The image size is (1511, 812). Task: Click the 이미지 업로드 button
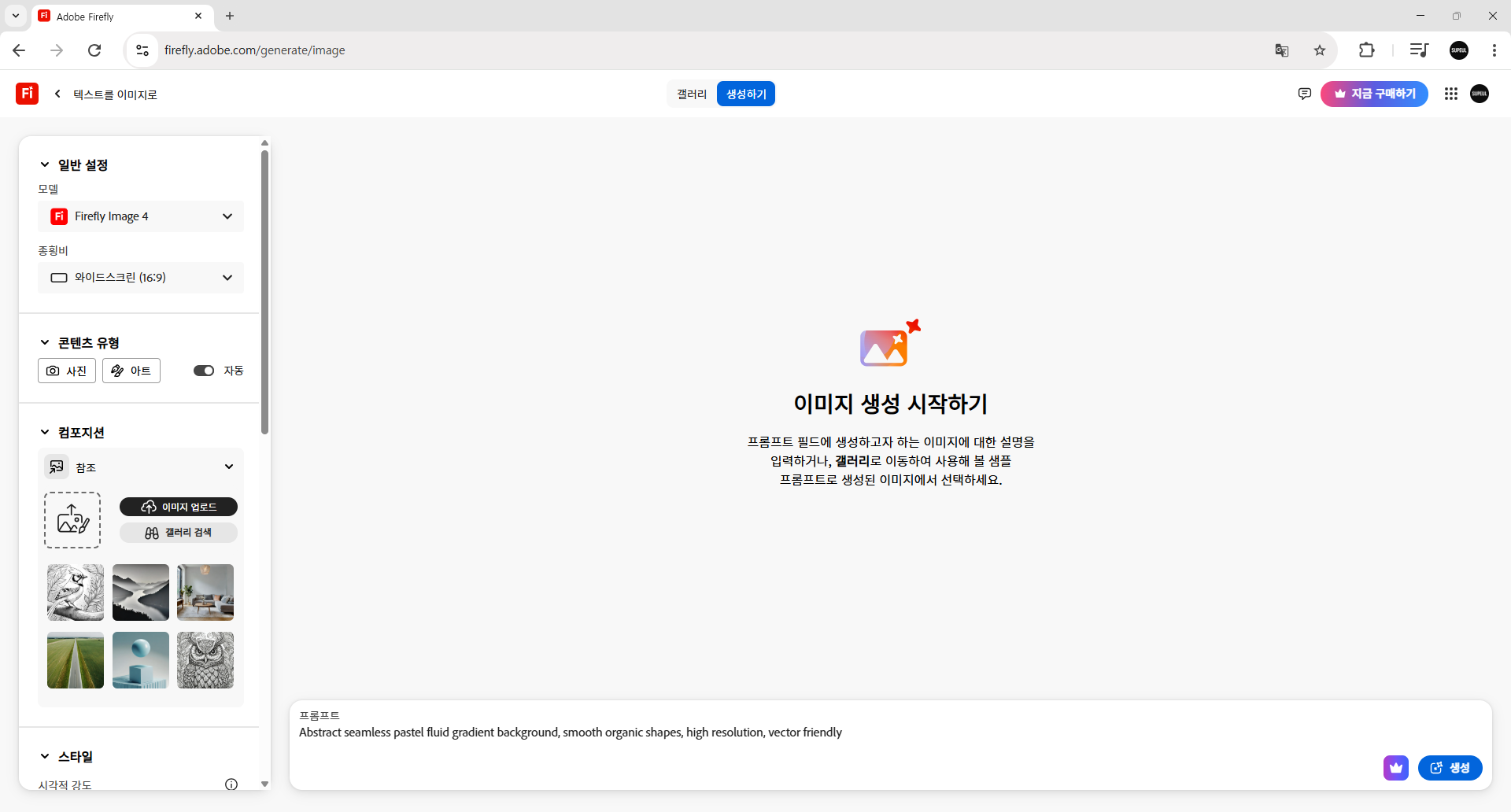[179, 507]
